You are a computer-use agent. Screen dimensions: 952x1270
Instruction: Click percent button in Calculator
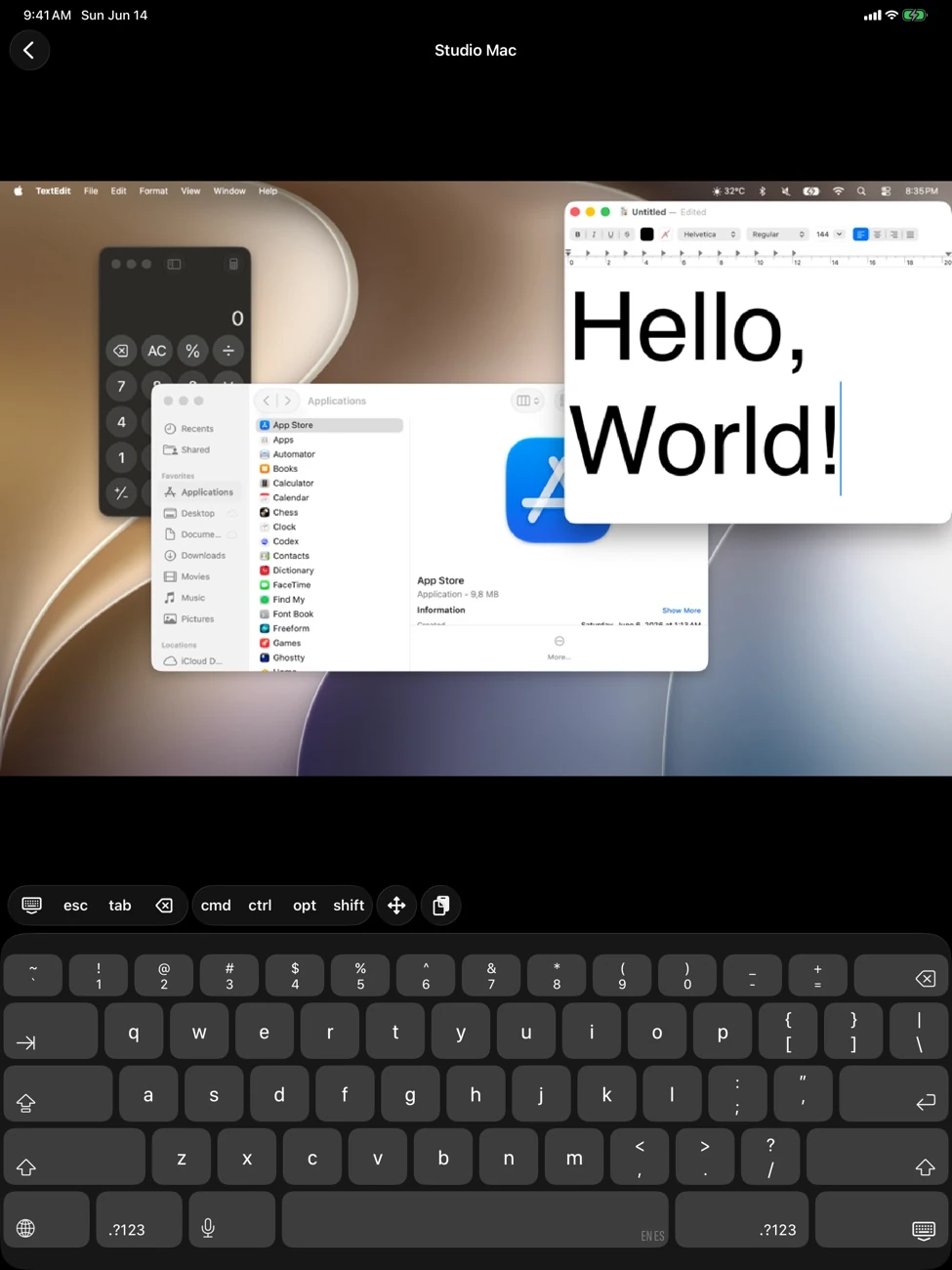pos(192,351)
